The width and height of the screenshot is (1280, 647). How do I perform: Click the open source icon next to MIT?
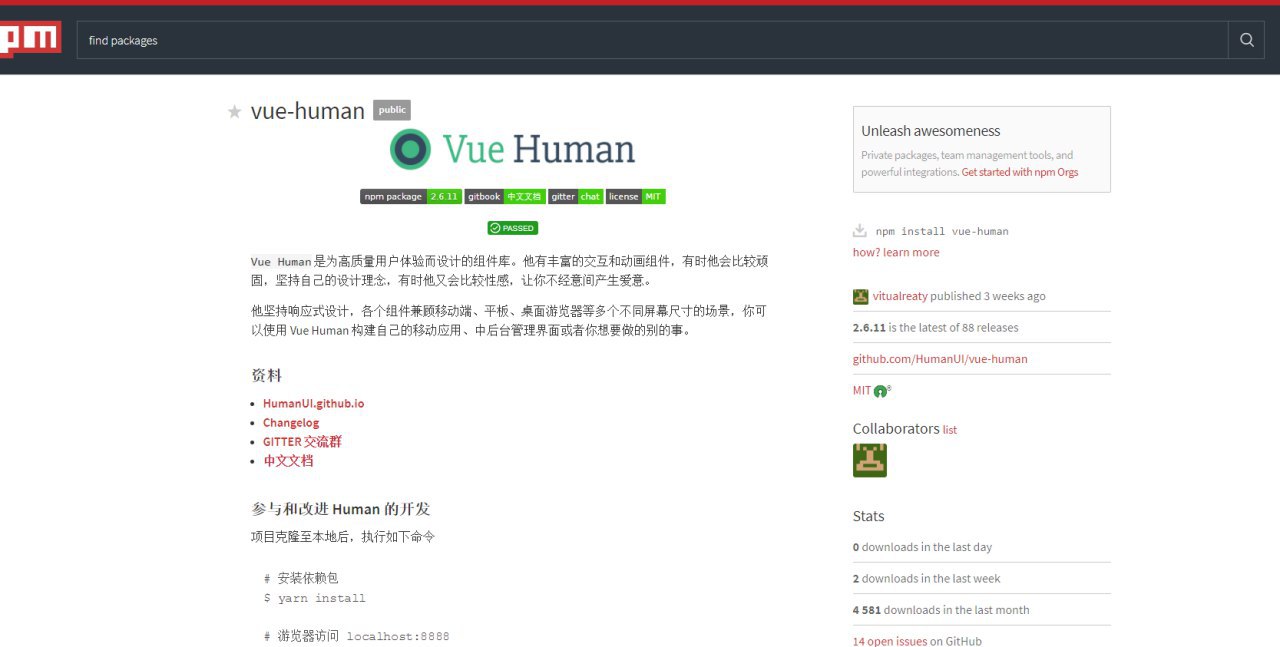pos(881,391)
